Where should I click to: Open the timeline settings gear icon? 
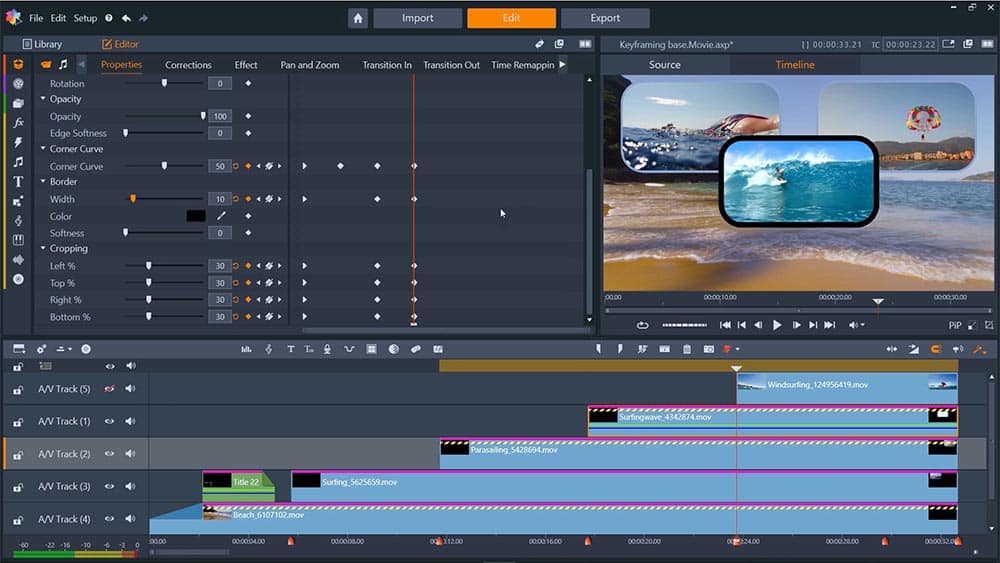(x=41, y=349)
